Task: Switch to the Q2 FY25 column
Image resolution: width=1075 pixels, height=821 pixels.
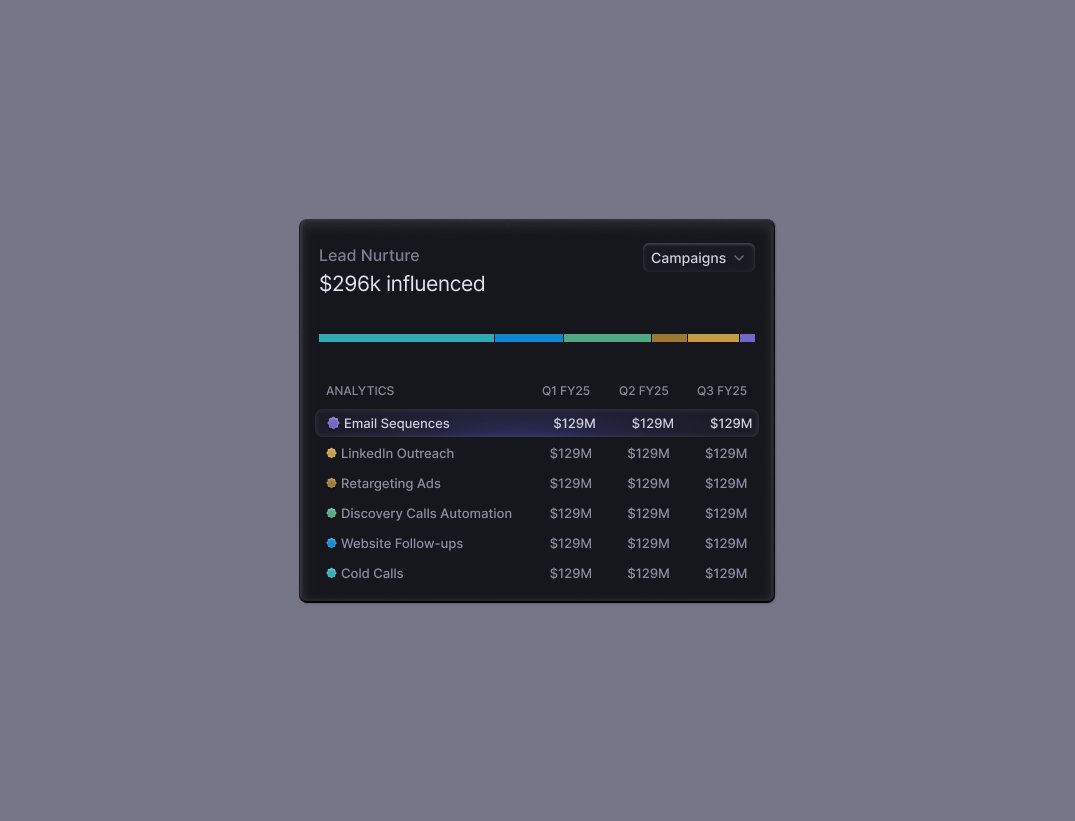Action: coord(643,391)
